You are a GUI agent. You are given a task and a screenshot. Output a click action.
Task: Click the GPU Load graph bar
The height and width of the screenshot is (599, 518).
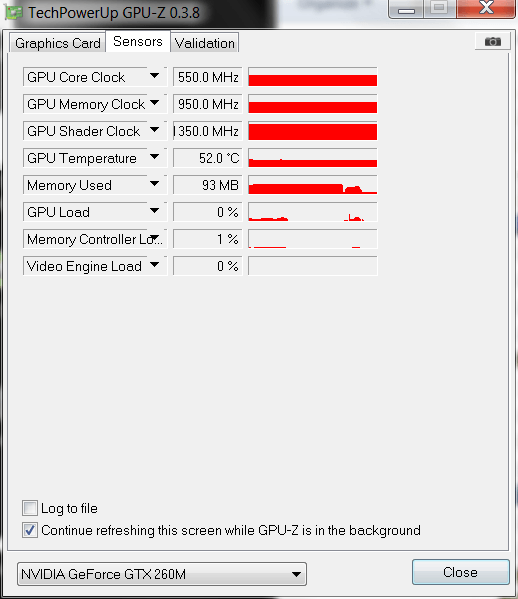coord(312,212)
